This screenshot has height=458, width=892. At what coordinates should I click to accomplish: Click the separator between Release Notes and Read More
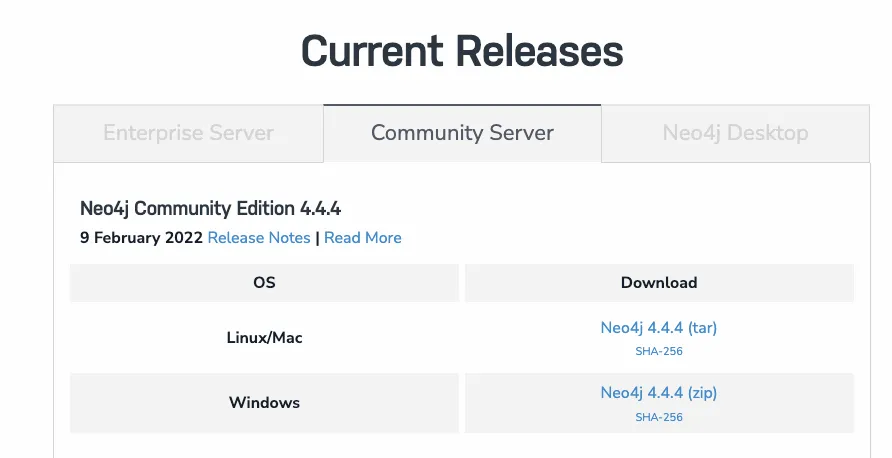tap(317, 238)
